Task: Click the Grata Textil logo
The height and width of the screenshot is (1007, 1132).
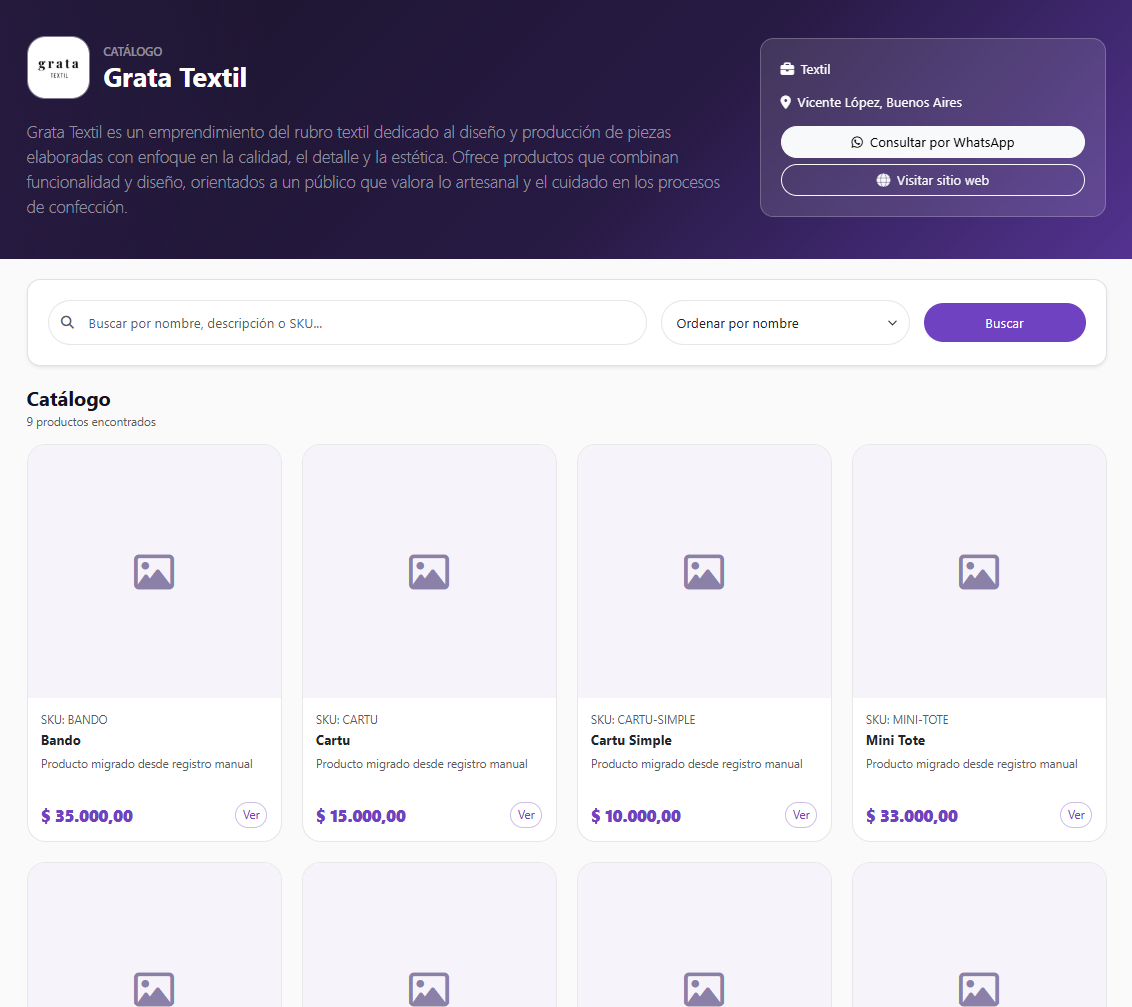Action: tap(58, 67)
